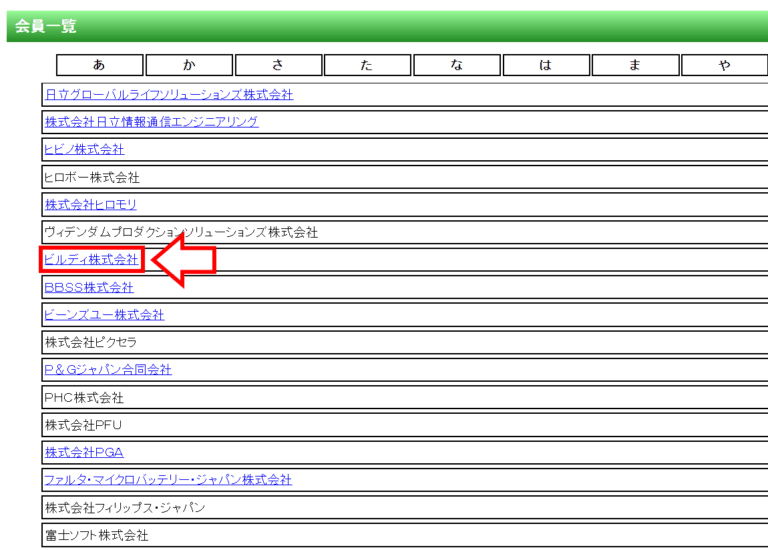768x550 pixels.
Task: Select the か kana index button
Action: pyautogui.click(x=189, y=65)
